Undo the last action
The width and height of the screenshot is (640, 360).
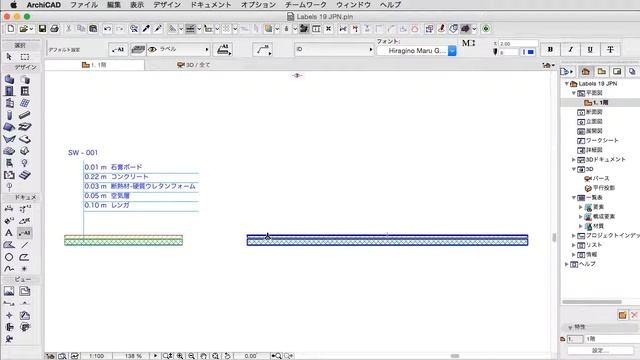pos(107,29)
